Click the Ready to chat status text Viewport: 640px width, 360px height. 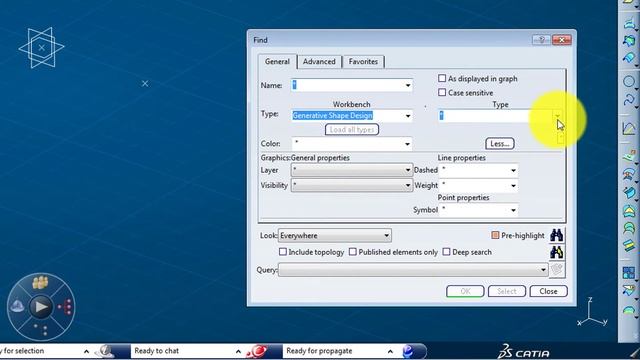click(x=156, y=351)
